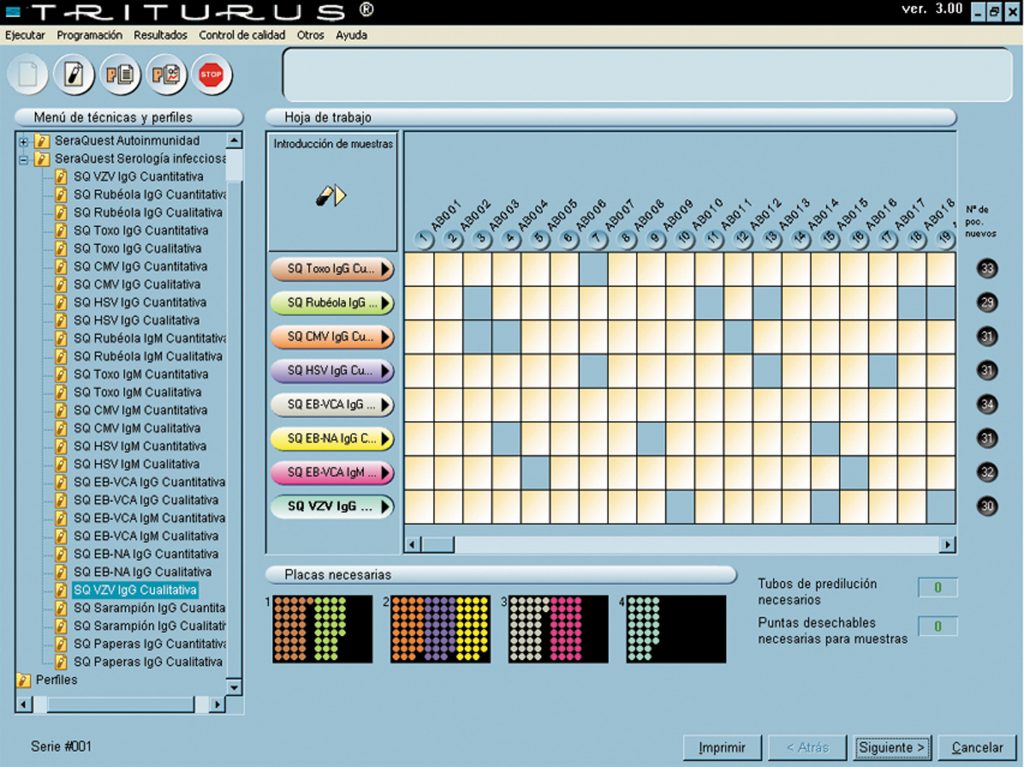The width and height of the screenshot is (1024, 767).
Task: Expand the SQ HSV IgG technique arrow
Action: [385, 371]
